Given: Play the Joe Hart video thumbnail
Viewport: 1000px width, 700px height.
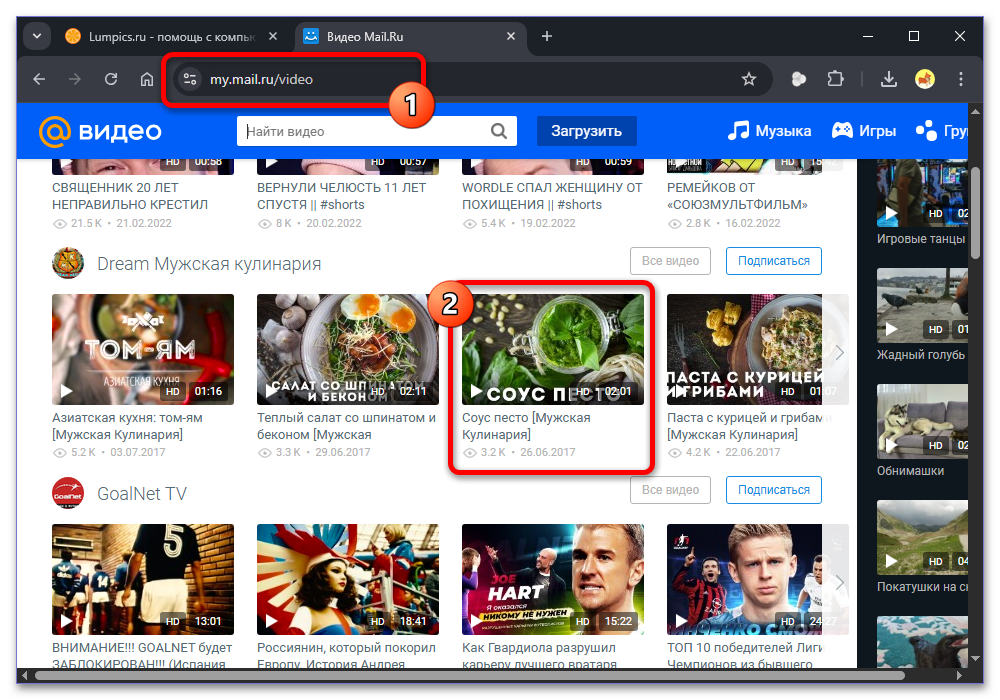Looking at the screenshot, I should point(553,580).
